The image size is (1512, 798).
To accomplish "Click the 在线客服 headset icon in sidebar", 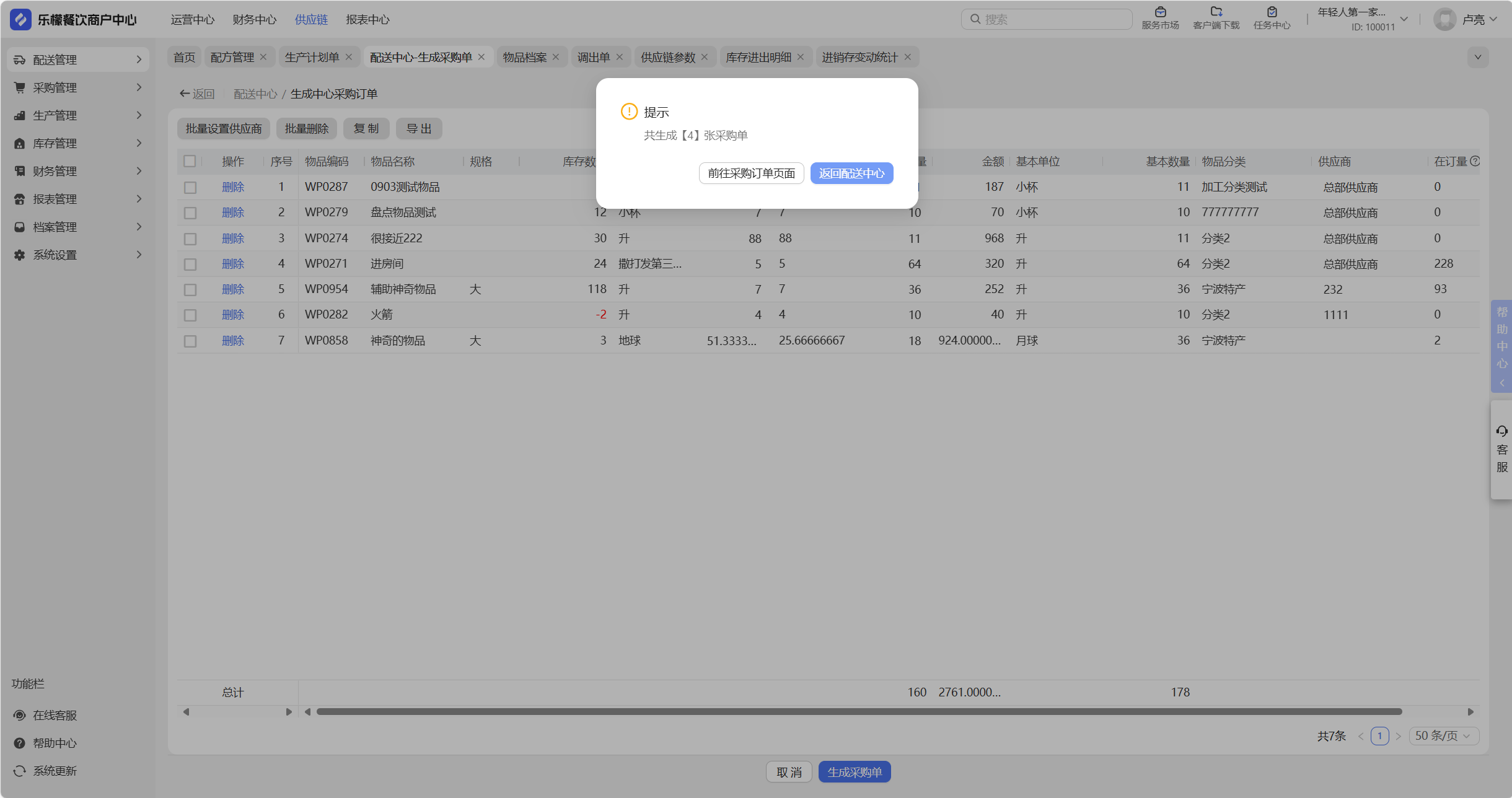I will coord(20,715).
